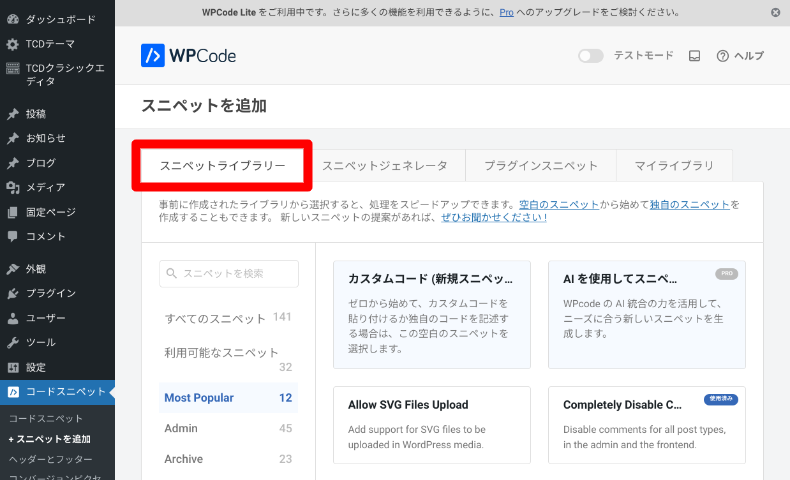This screenshot has width=790, height=480.
Task: Click the コードスニペット code icon in sidebar
Action: point(14,392)
